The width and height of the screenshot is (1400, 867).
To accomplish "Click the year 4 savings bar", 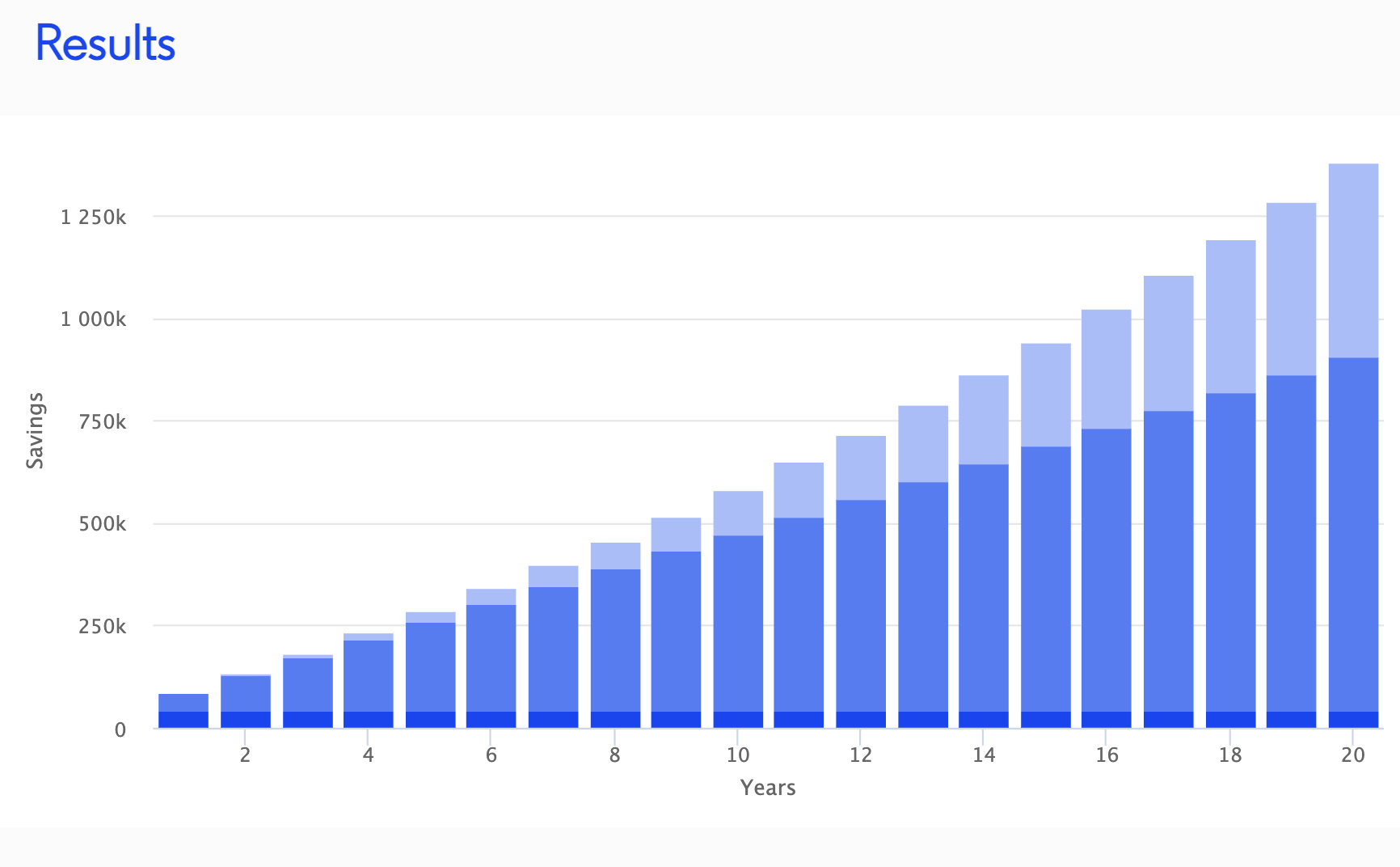I will (x=369, y=680).
